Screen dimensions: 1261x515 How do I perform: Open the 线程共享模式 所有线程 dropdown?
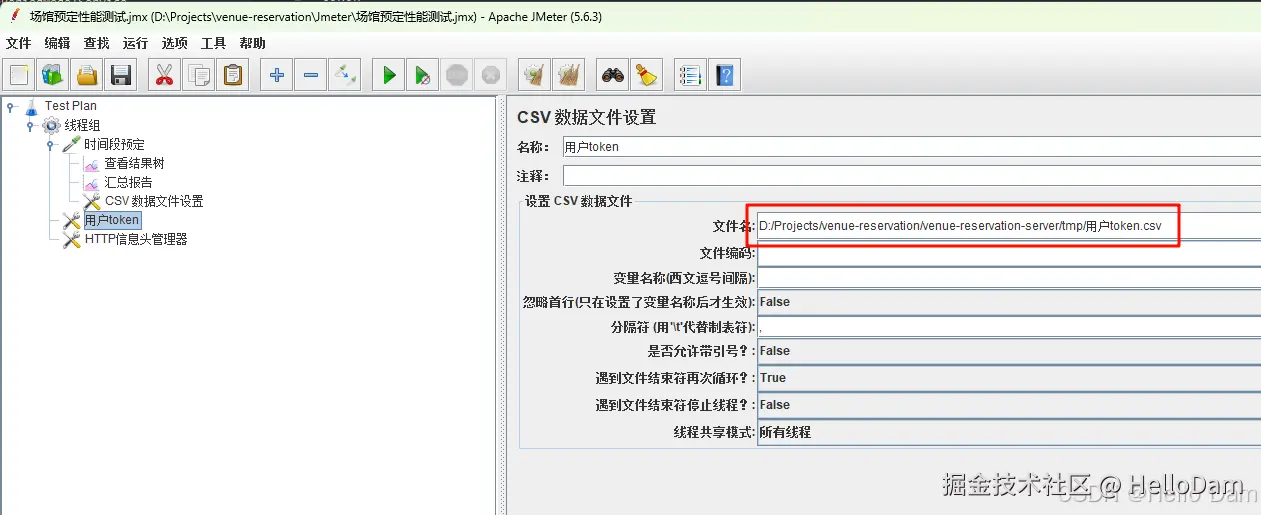pyautogui.click(x=1009, y=432)
